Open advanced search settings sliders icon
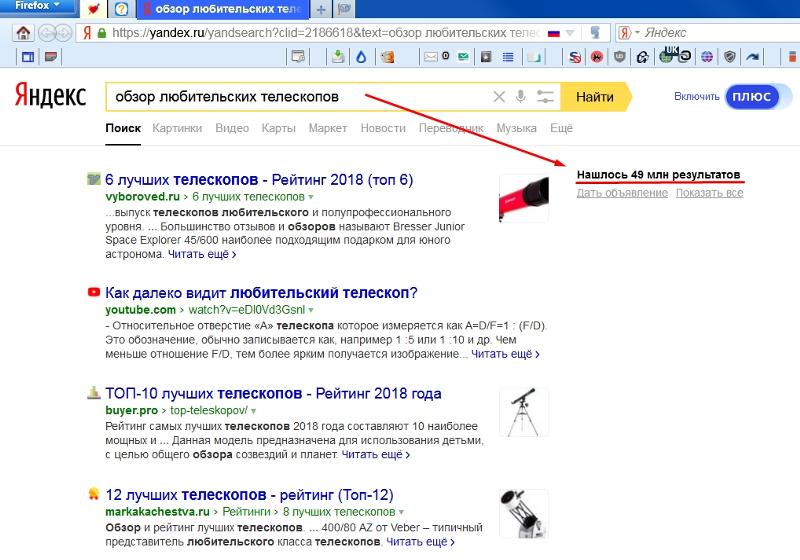 545,96
